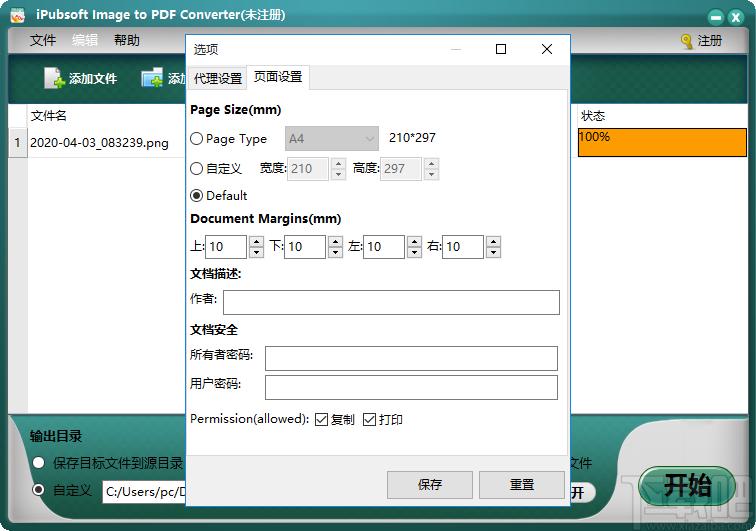
Task: Click the Add File document icon
Action: [54, 78]
